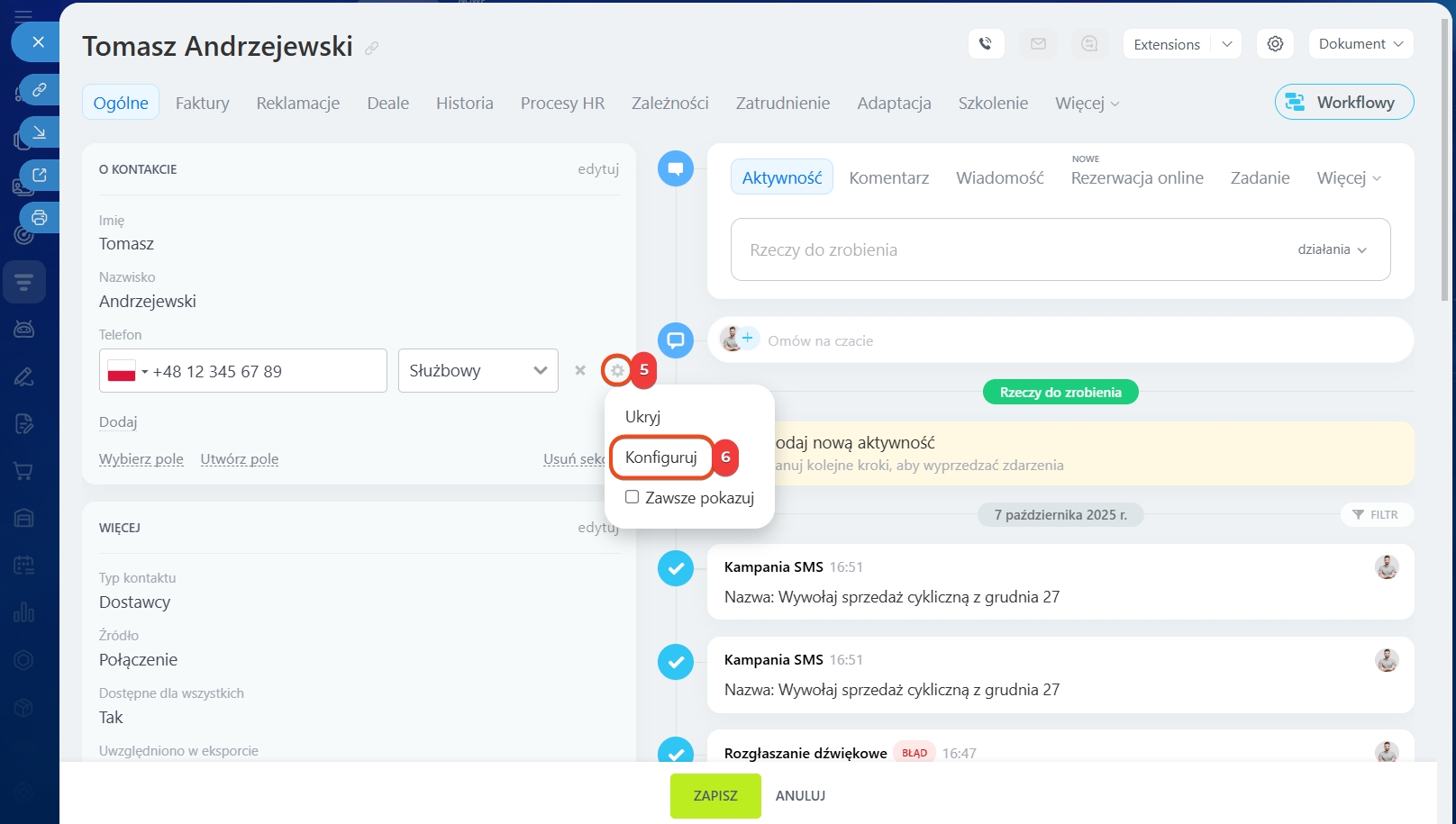Image resolution: width=1456 pixels, height=824 pixels.
Task: Switch to the Faktury tab
Action: coord(202,103)
